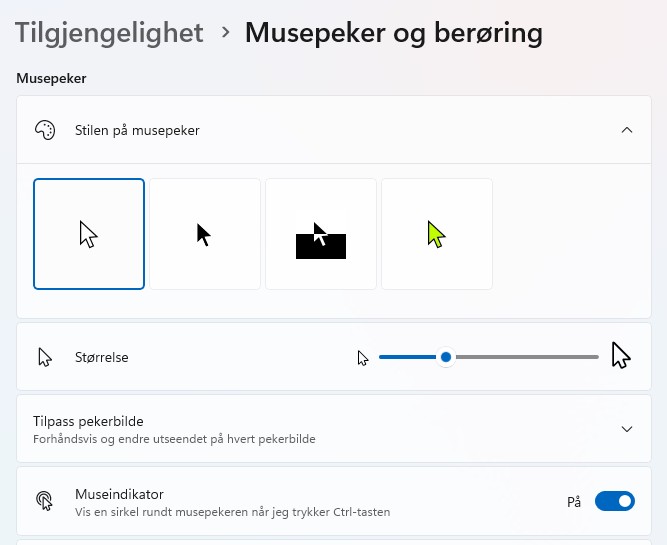The height and width of the screenshot is (545, 667).
Task: Click the pointer size slider handle
Action: [446, 357]
